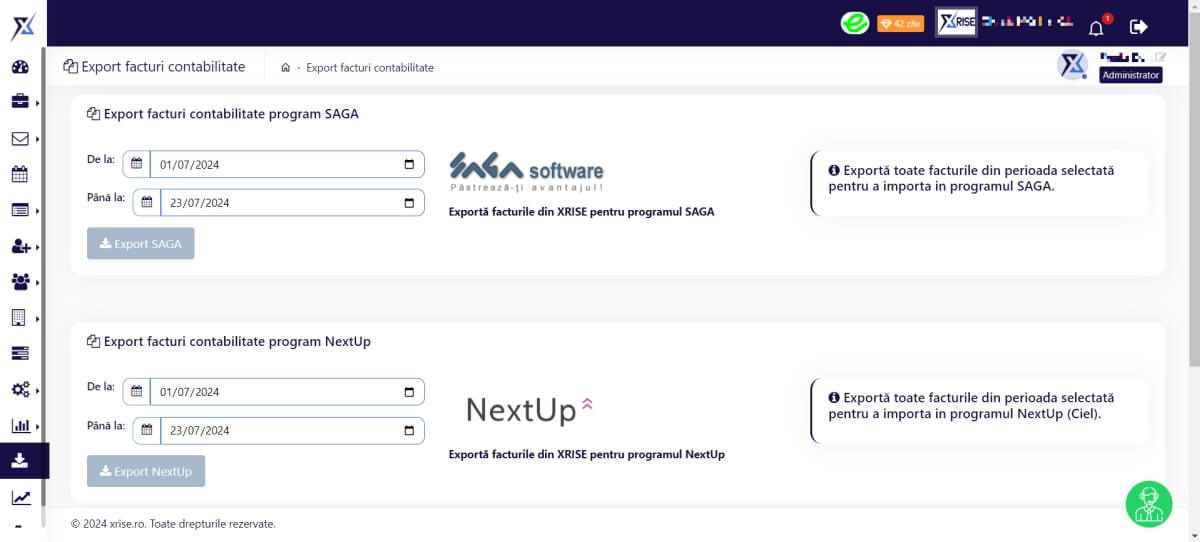Screen dimensions: 1200x542
Task: Open the green support agent chat button
Action: 1149,503
